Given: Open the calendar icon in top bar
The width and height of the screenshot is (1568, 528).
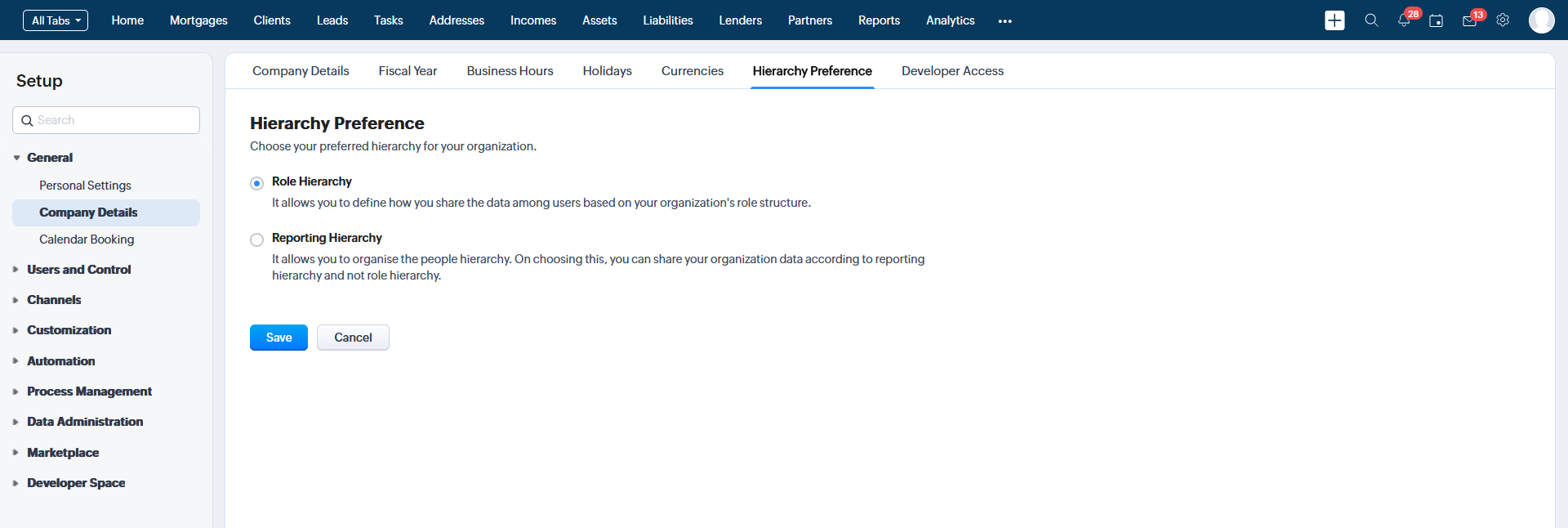Looking at the screenshot, I should coord(1436,20).
